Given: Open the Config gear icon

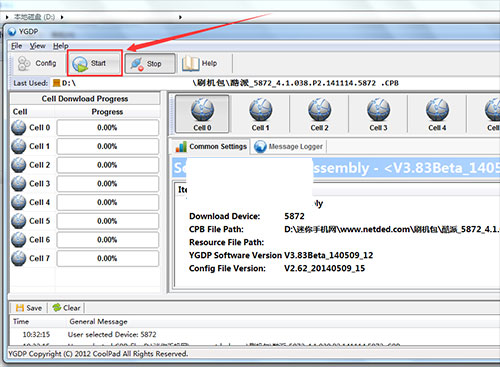Looking at the screenshot, I should click(x=24, y=63).
